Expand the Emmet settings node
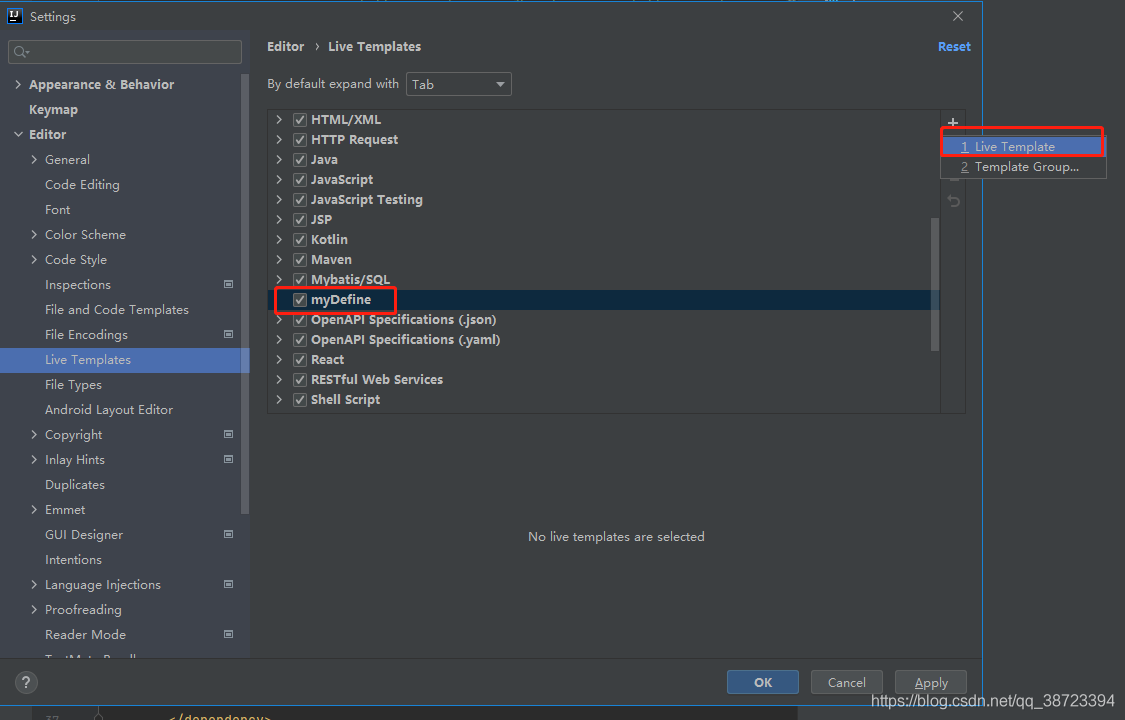 pyautogui.click(x=34, y=510)
